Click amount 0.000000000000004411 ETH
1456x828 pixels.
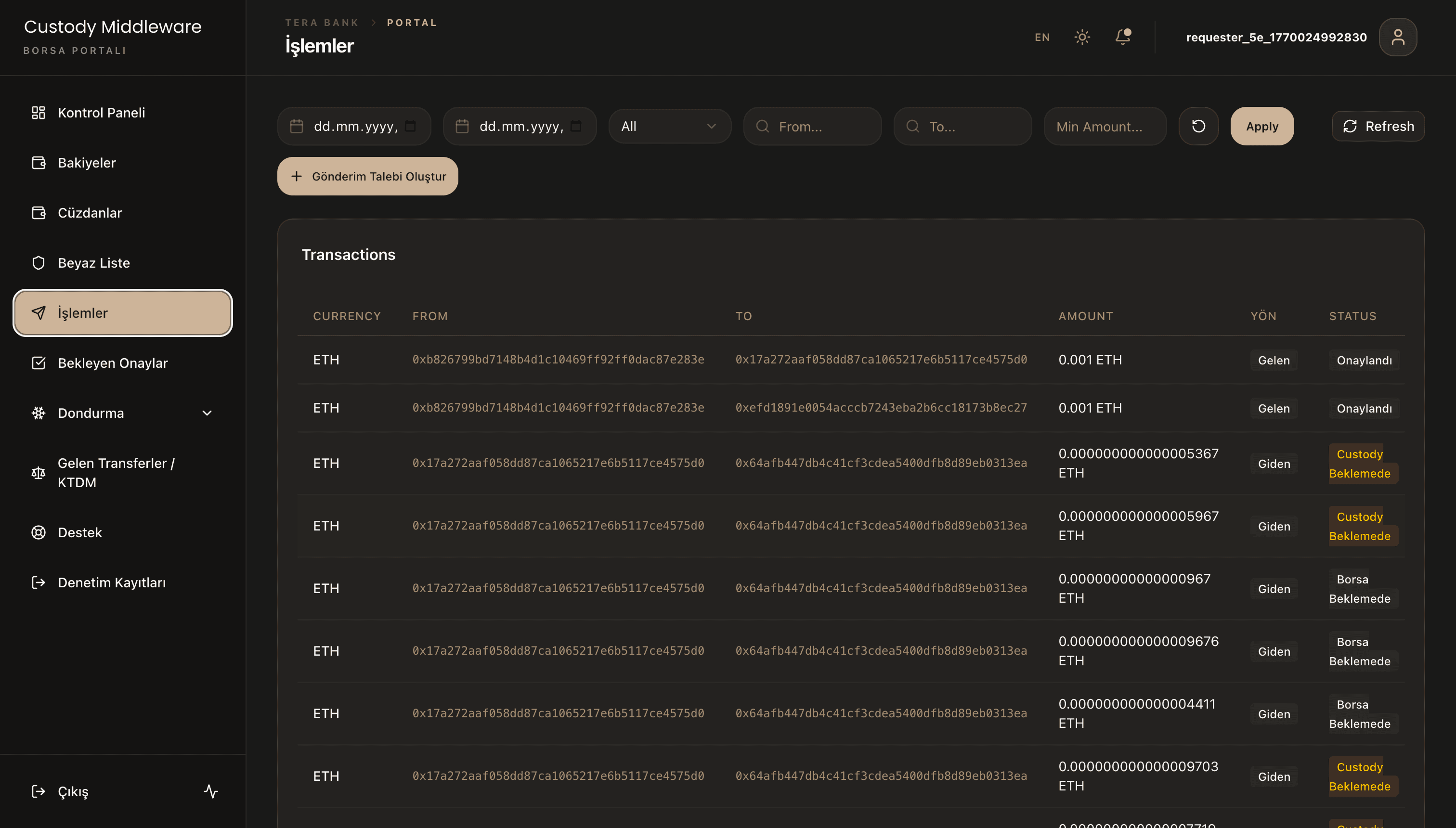1136,714
